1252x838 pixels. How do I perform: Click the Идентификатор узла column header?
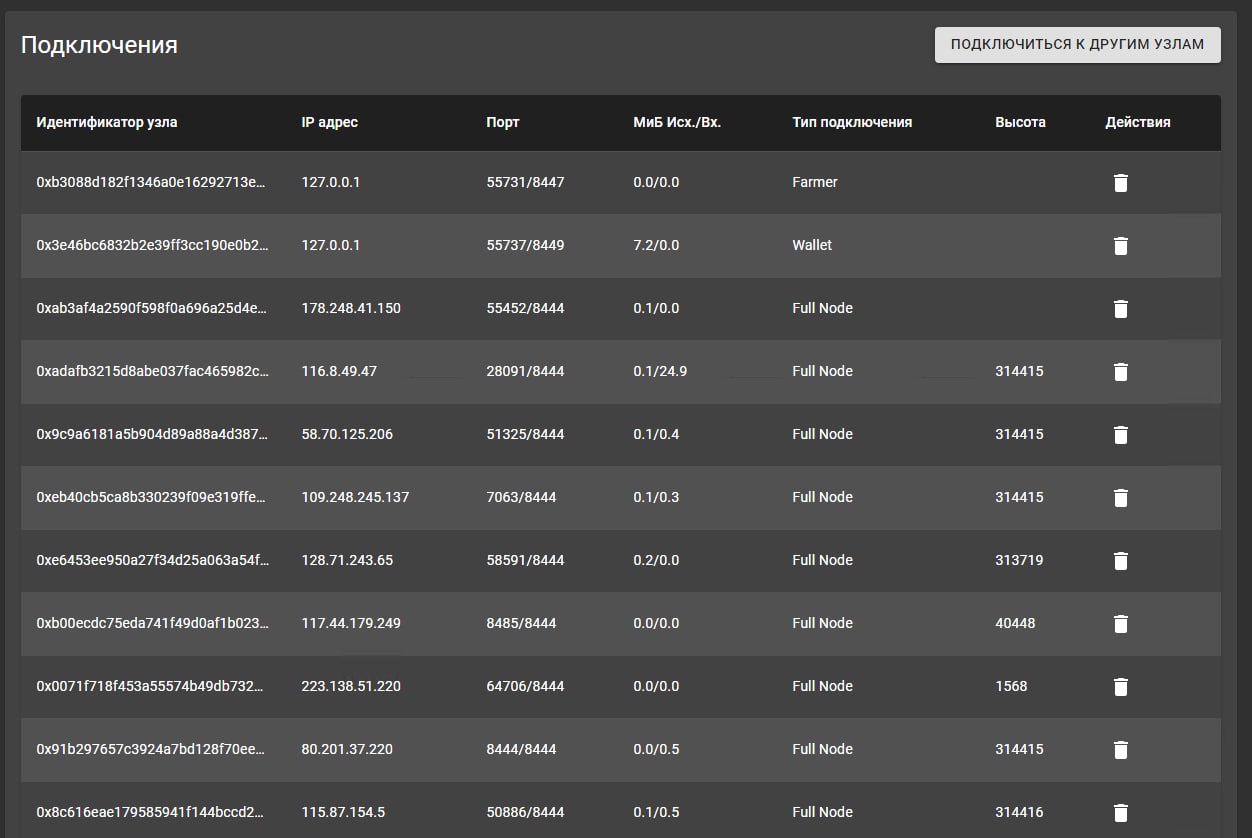[x=107, y=122]
